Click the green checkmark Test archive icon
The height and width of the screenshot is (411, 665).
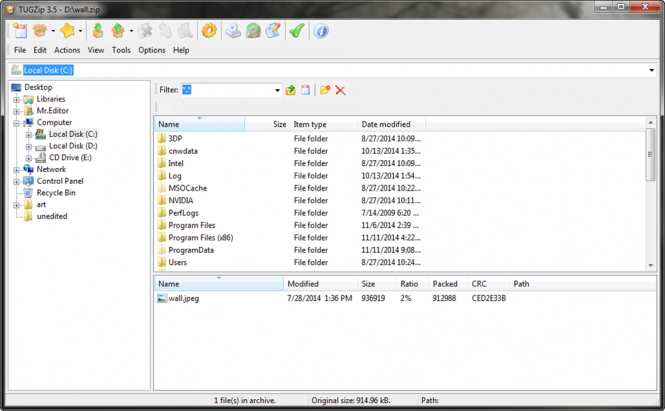point(297,31)
